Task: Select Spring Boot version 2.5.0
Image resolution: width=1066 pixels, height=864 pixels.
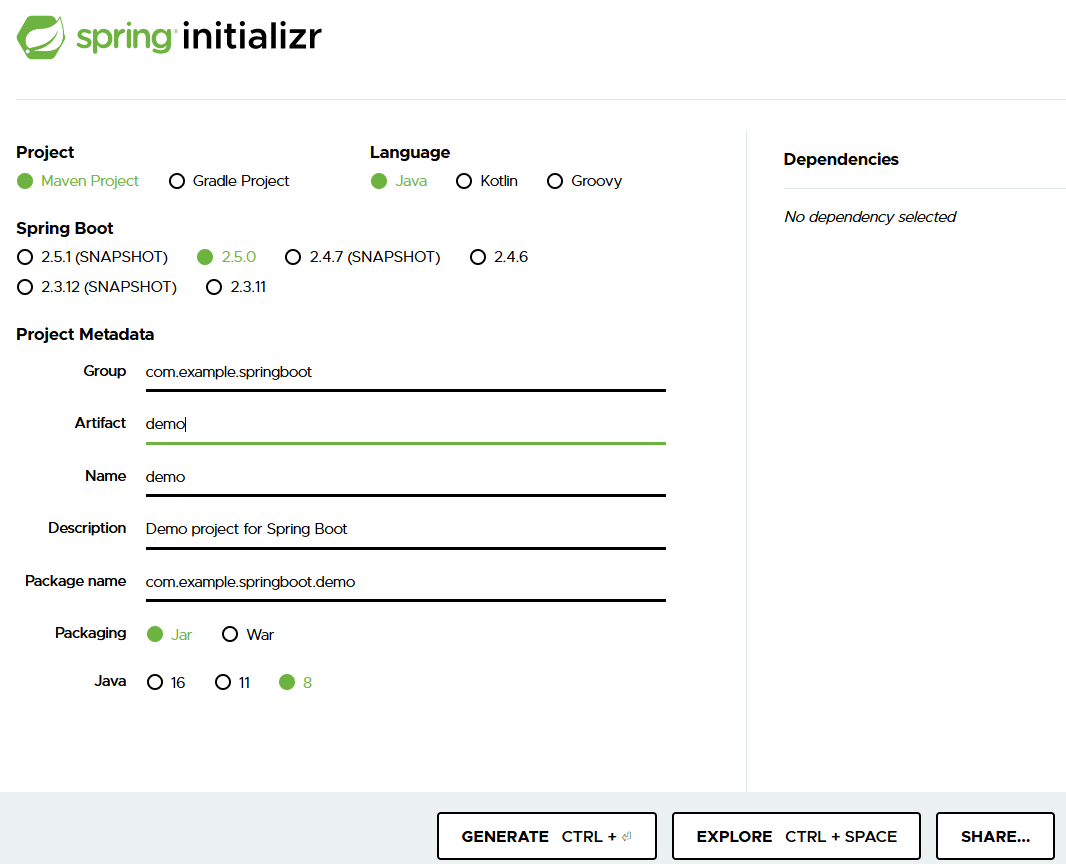Action: click(226, 257)
